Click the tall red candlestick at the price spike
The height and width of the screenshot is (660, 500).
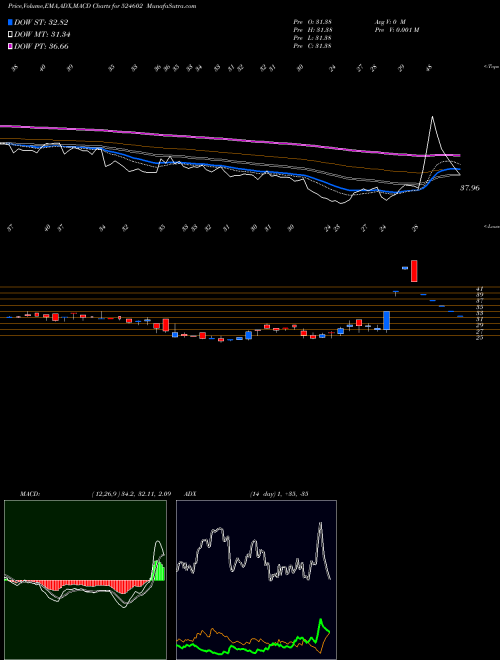click(414, 271)
